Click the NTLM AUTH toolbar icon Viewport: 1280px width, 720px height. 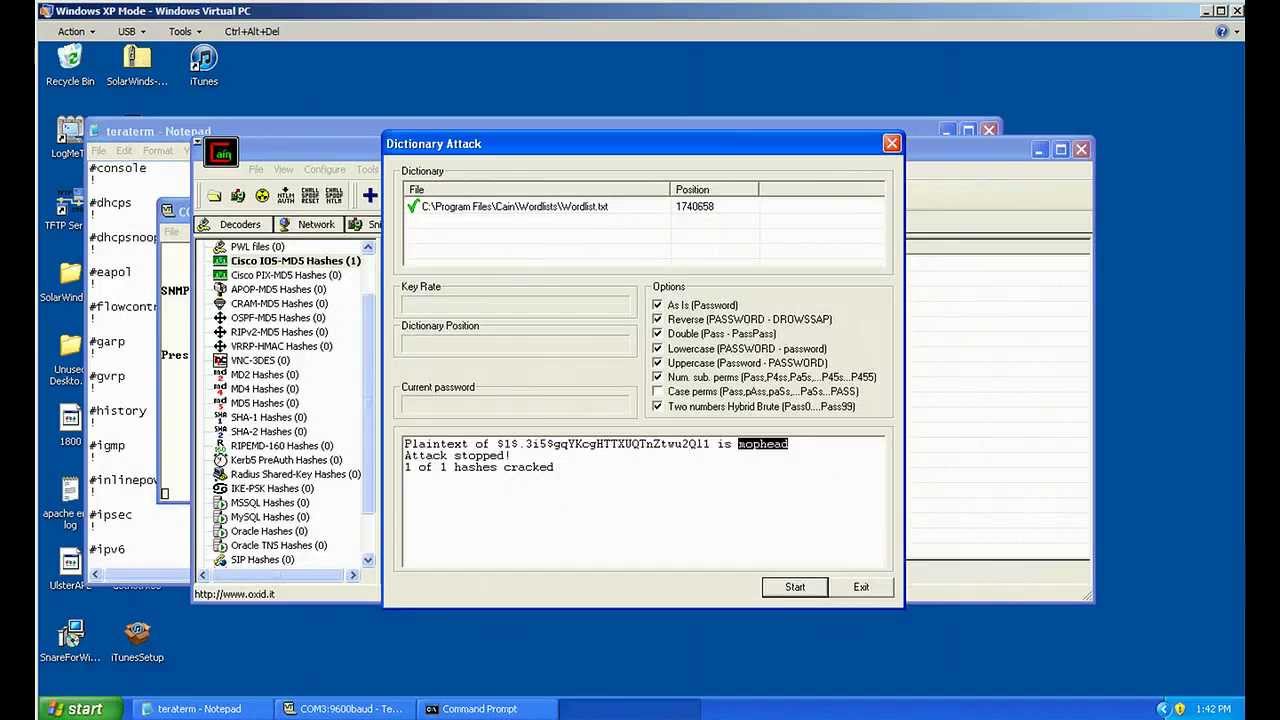coord(286,196)
